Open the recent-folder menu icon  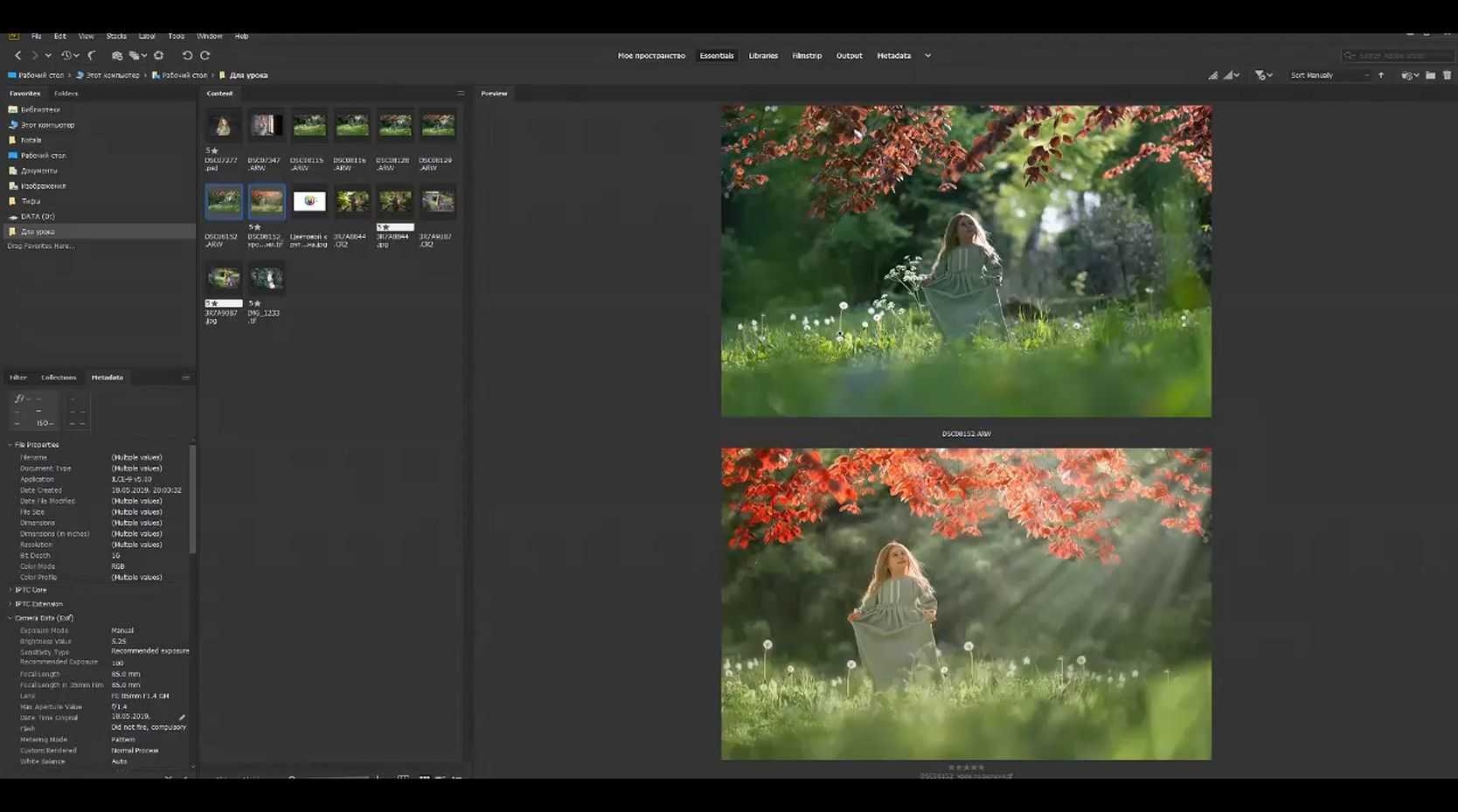1409,75
